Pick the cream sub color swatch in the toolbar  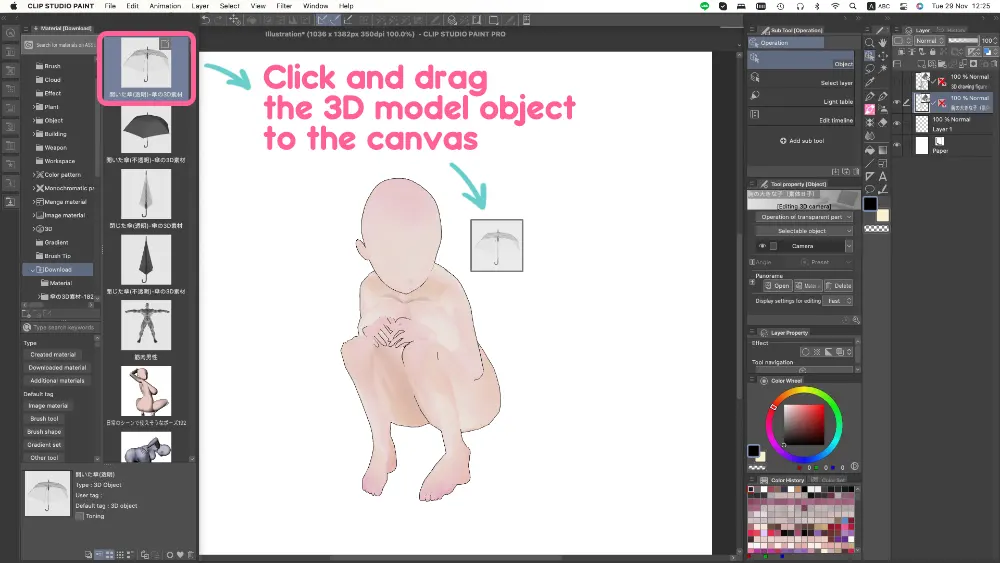click(883, 215)
